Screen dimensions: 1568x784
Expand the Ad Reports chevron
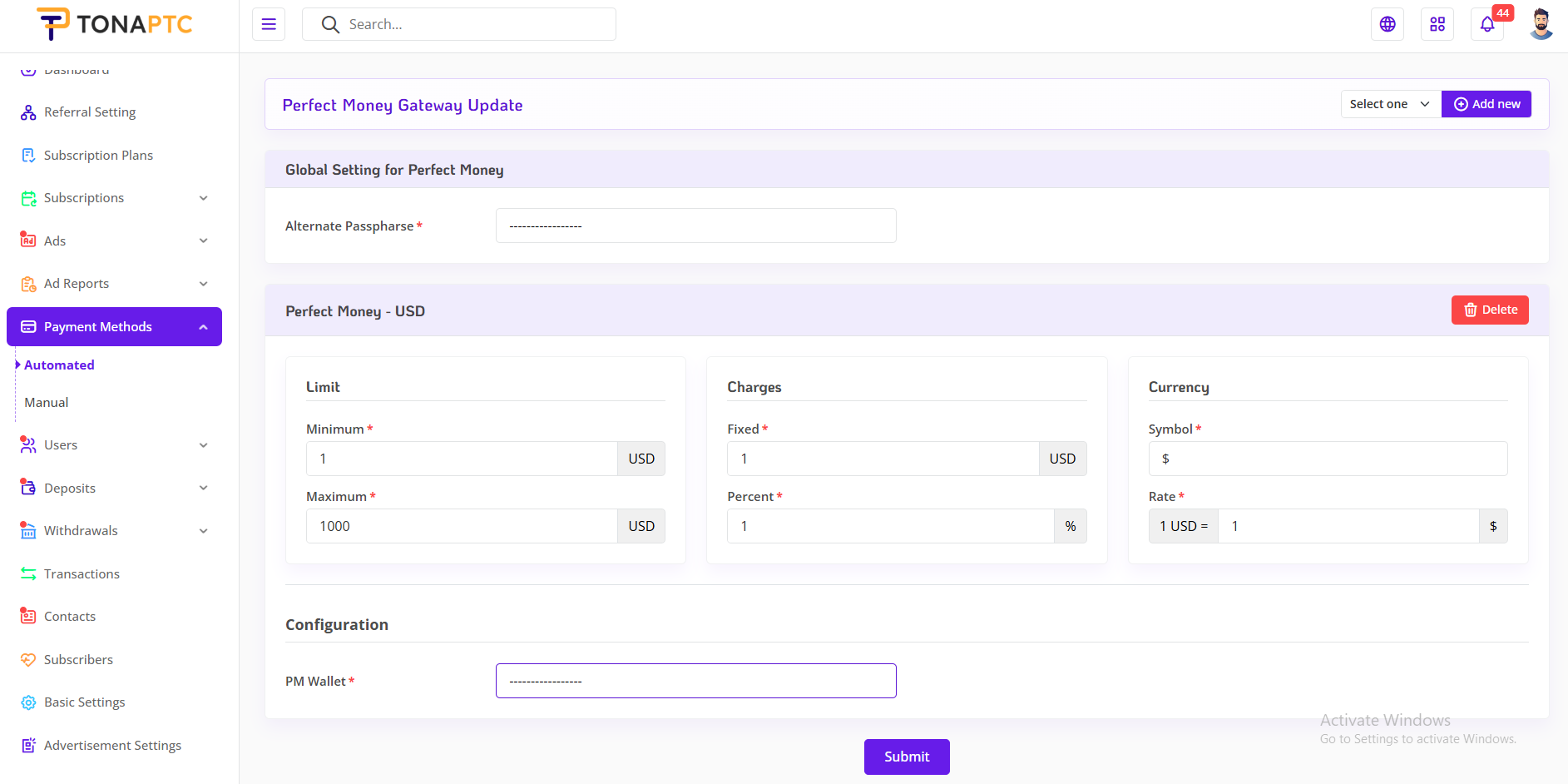[204, 284]
